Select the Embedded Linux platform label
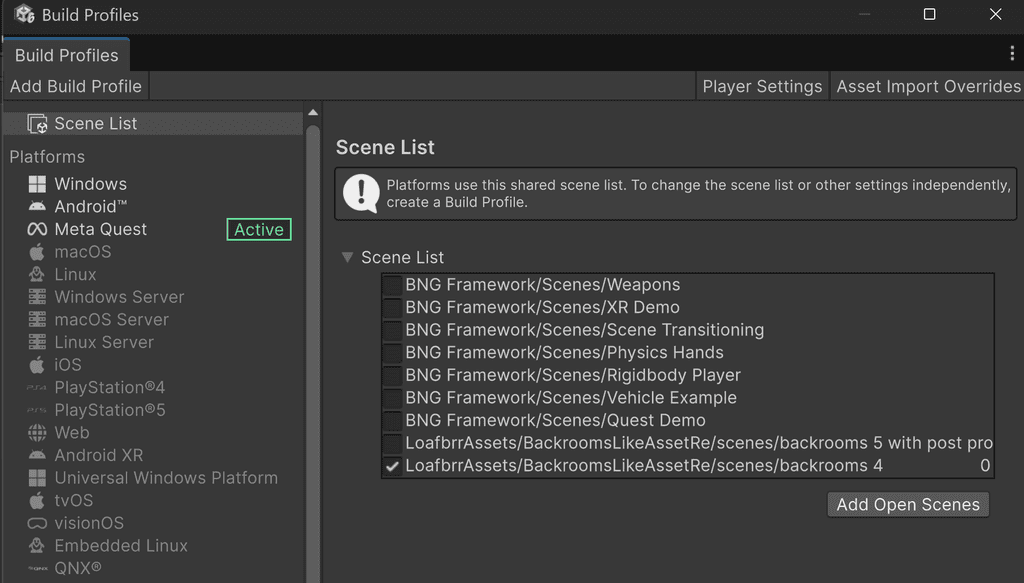1024x583 pixels. 121,545
